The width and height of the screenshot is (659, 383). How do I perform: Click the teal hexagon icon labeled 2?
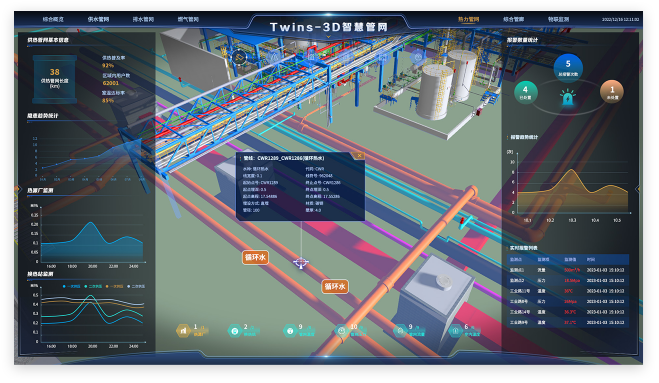235,331
